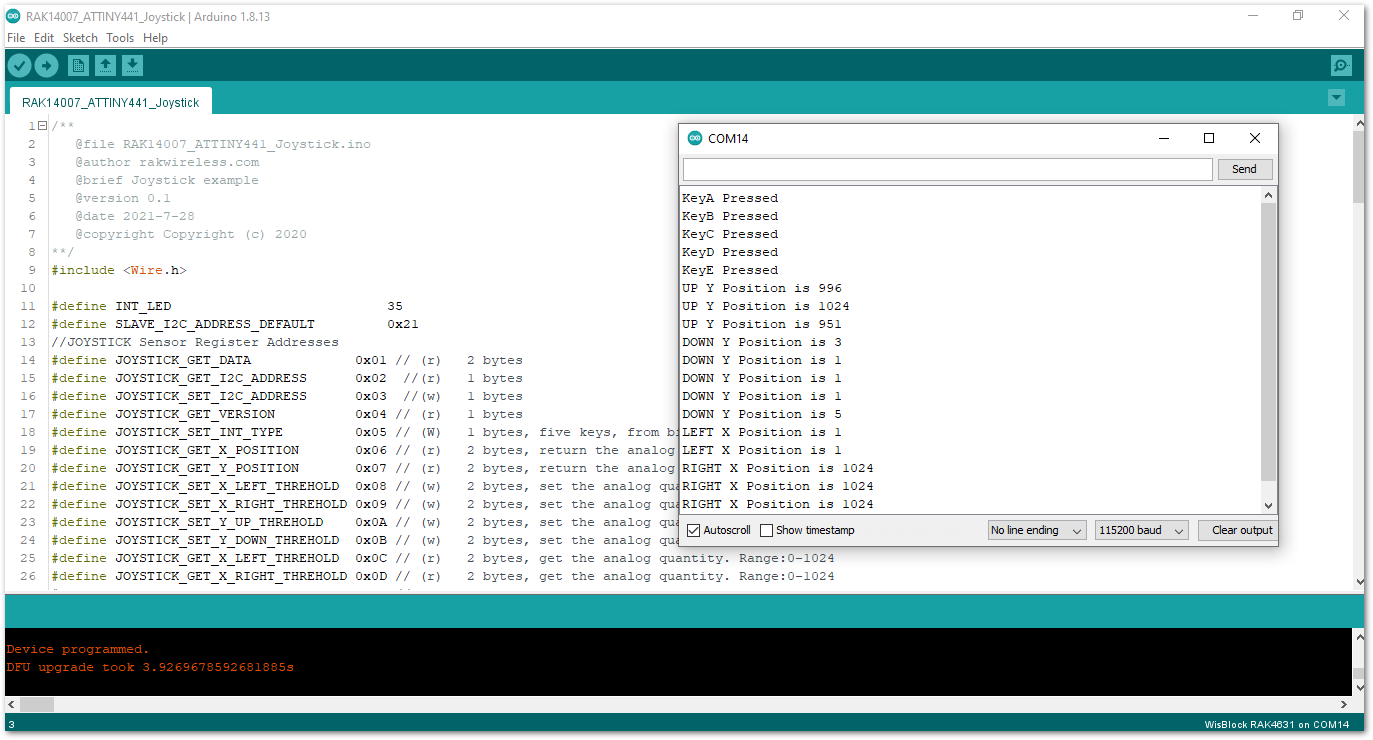Click the 'UP Y Position is 951' line
The image size is (1373, 740).
[x=762, y=324]
